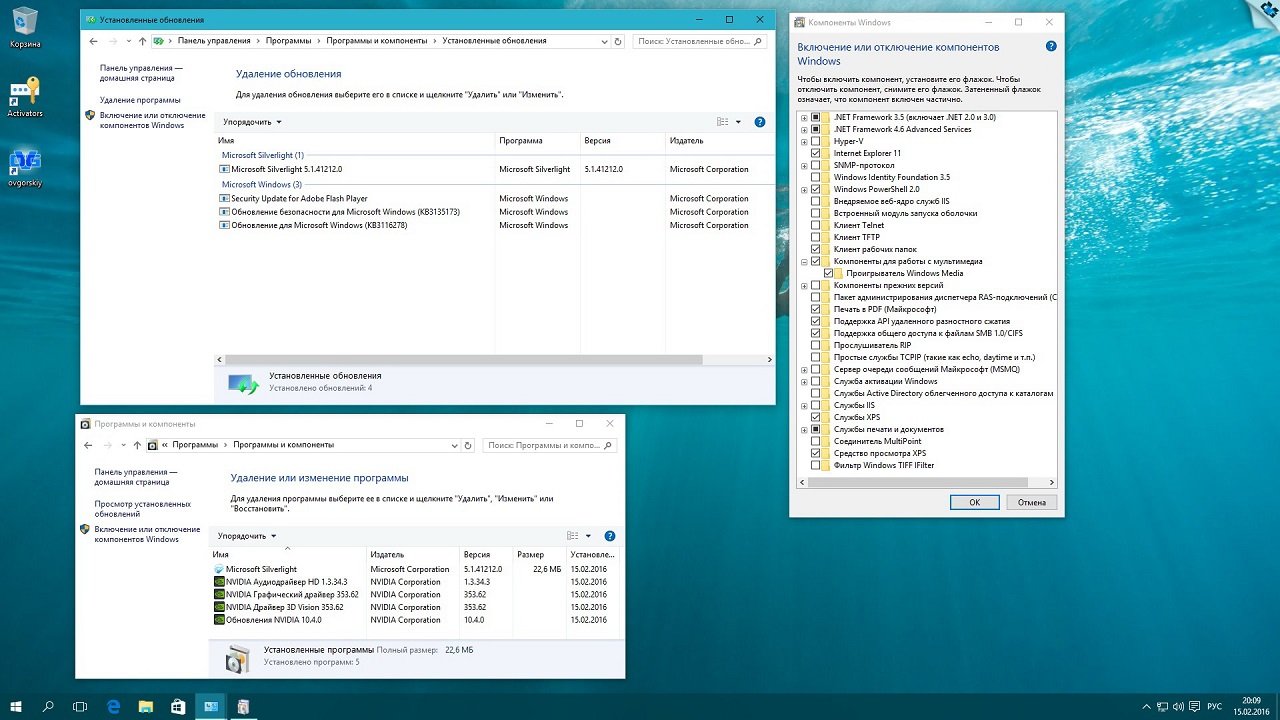Enable the Telnet client checkbox
This screenshot has height=720, width=1280.
pos(816,225)
